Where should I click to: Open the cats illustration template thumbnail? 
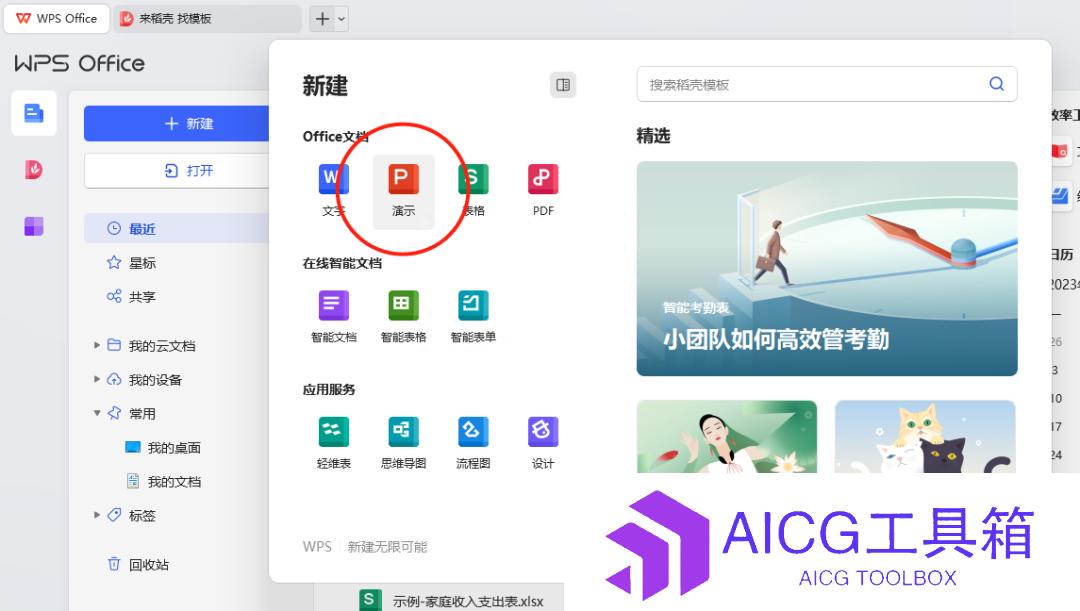925,436
